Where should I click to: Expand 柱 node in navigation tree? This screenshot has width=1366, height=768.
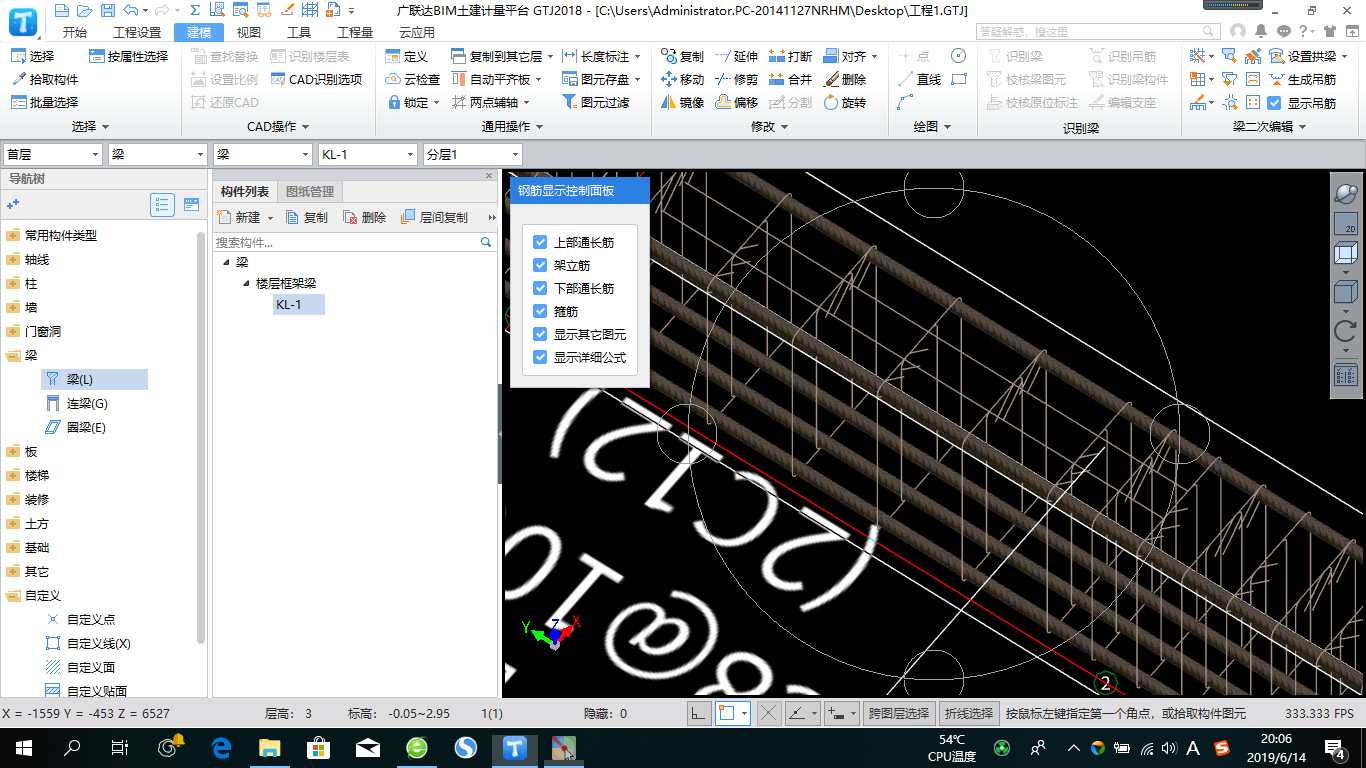[x=12, y=284]
